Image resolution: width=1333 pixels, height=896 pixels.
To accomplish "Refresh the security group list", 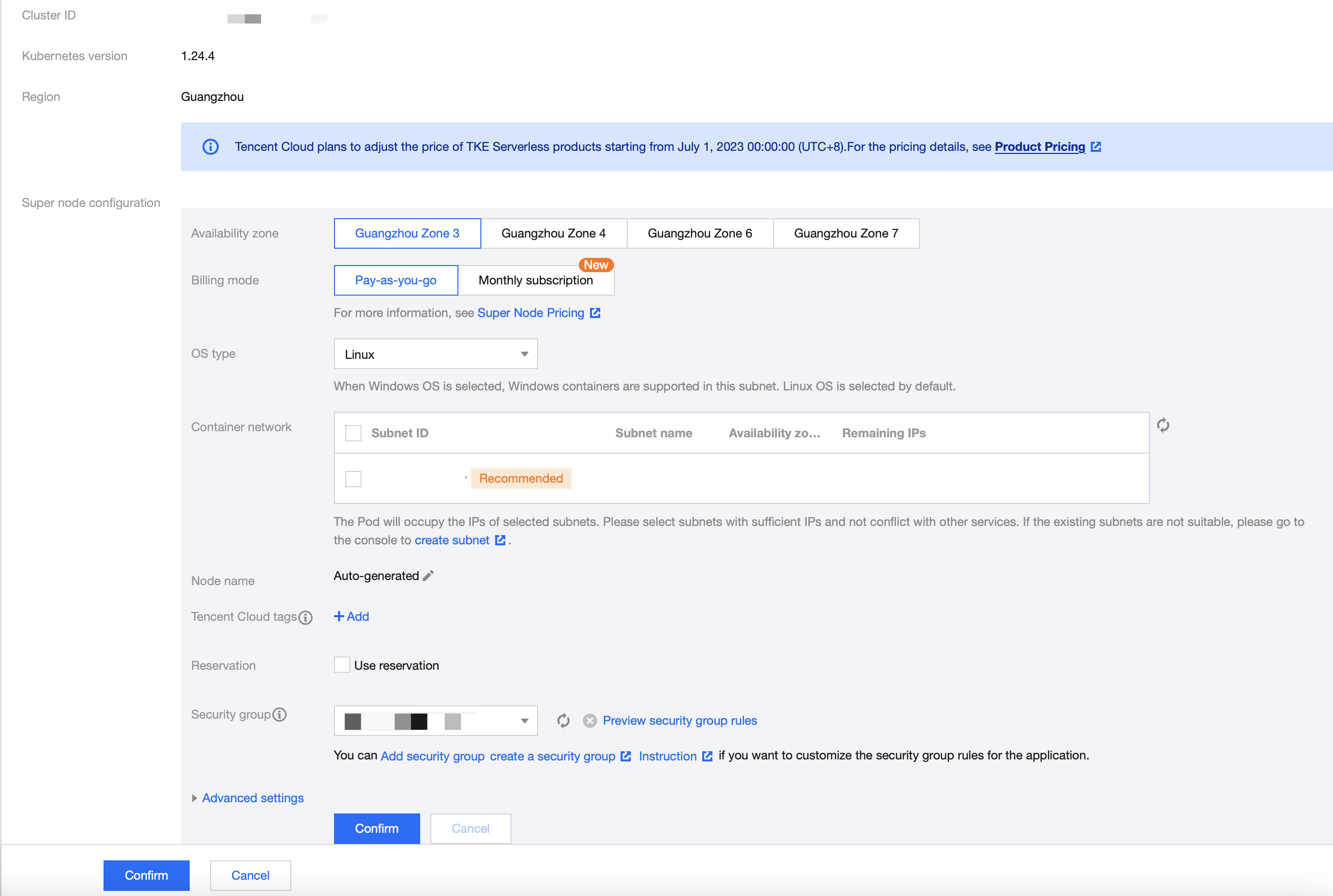I will pos(563,721).
